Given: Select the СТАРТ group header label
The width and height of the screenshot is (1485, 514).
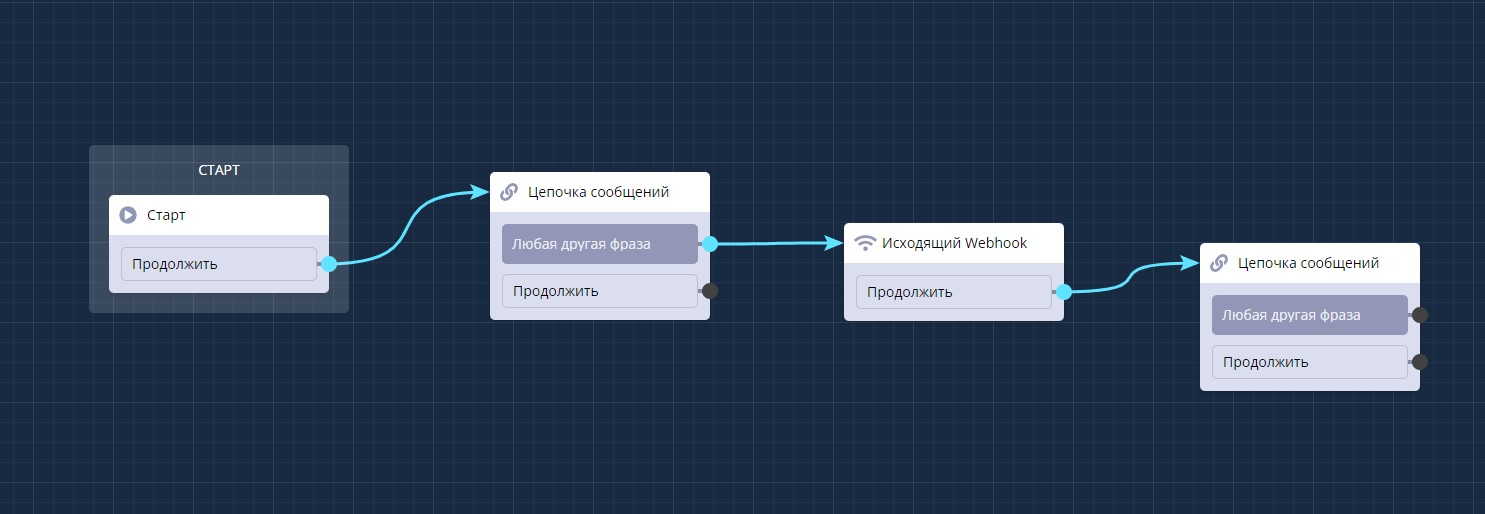Looking at the screenshot, I should 219,170.
